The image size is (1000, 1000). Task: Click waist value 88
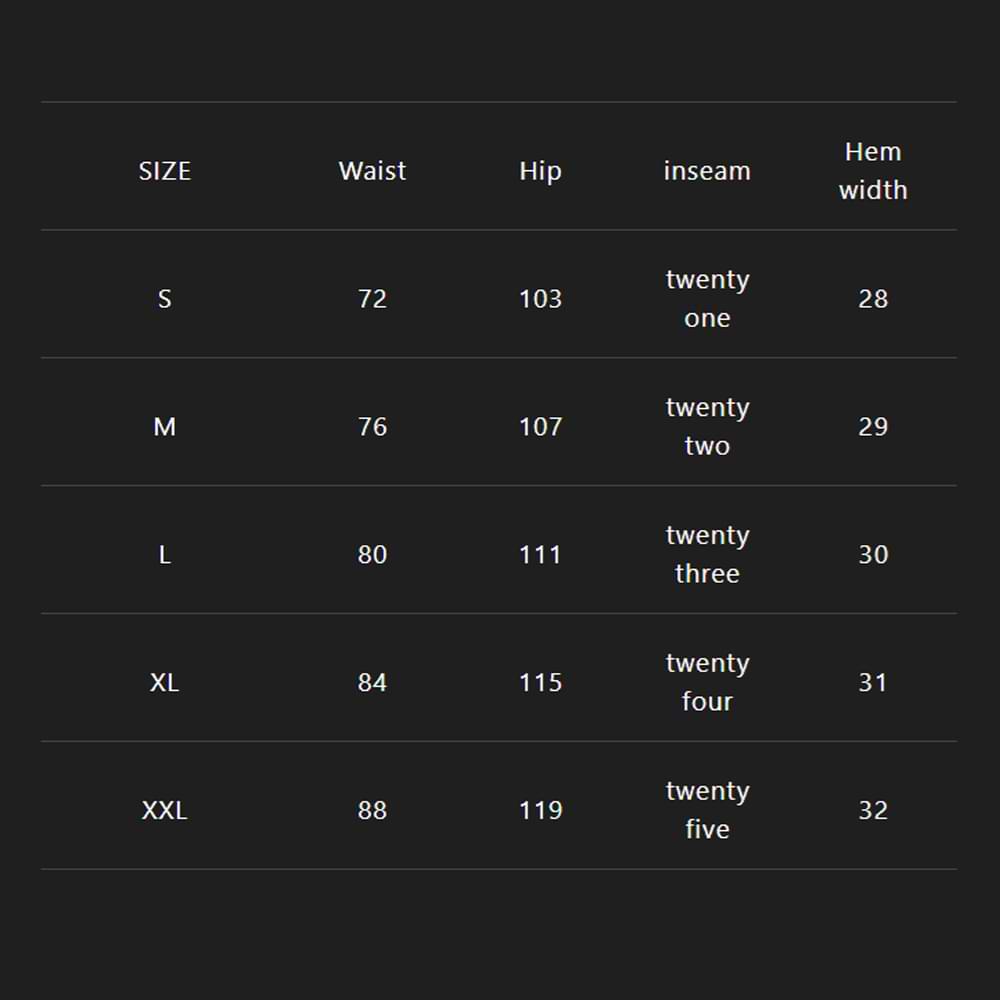(372, 811)
